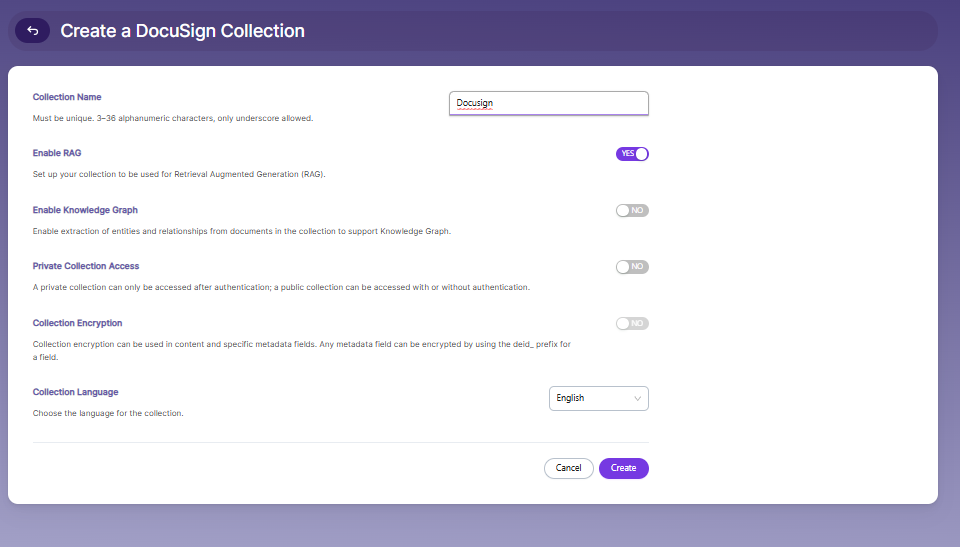Screen dimensions: 960x547
Task: Click the "Collection Name" label
Action: click(67, 97)
